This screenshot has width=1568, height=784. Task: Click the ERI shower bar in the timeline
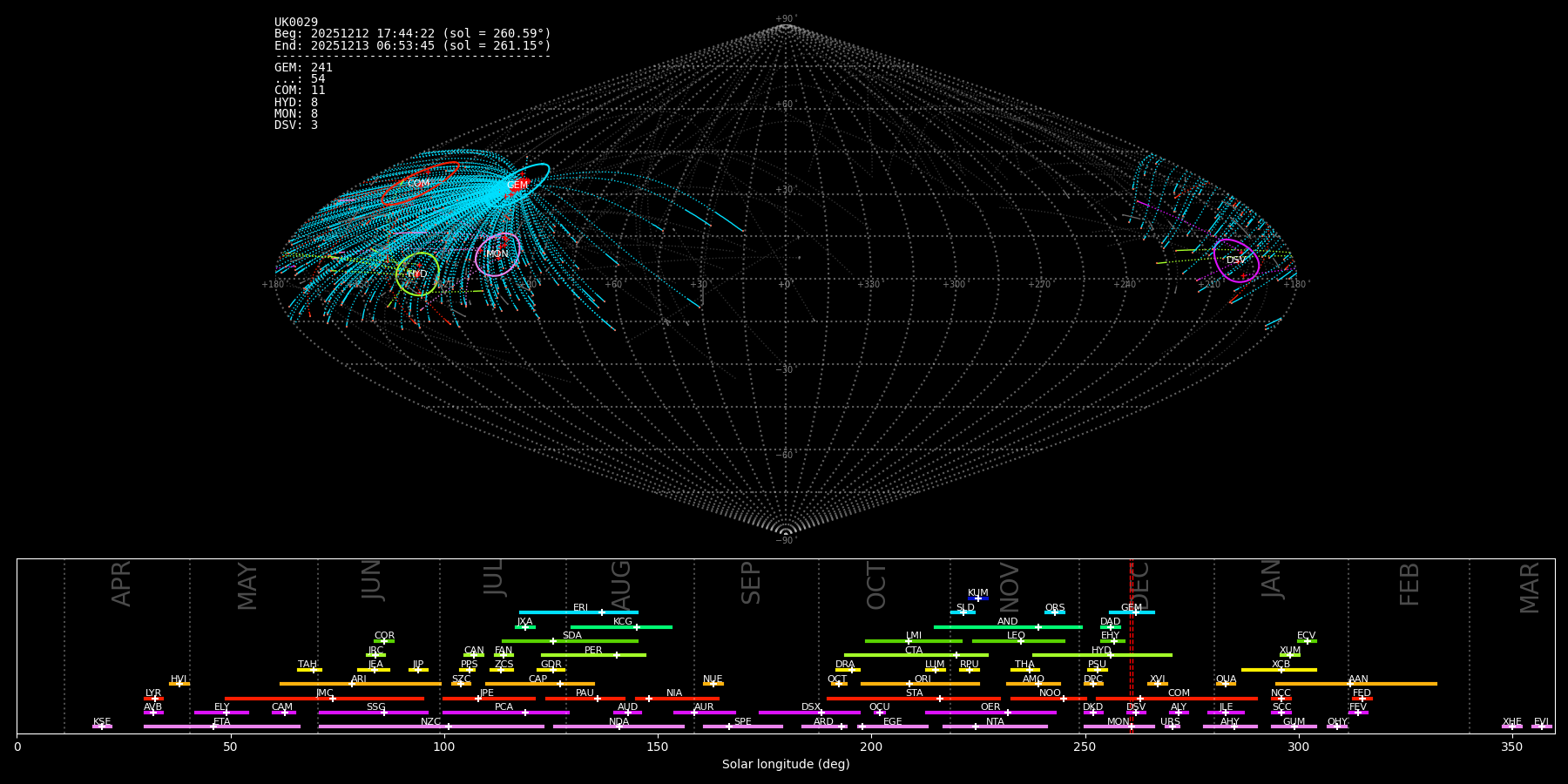[578, 612]
